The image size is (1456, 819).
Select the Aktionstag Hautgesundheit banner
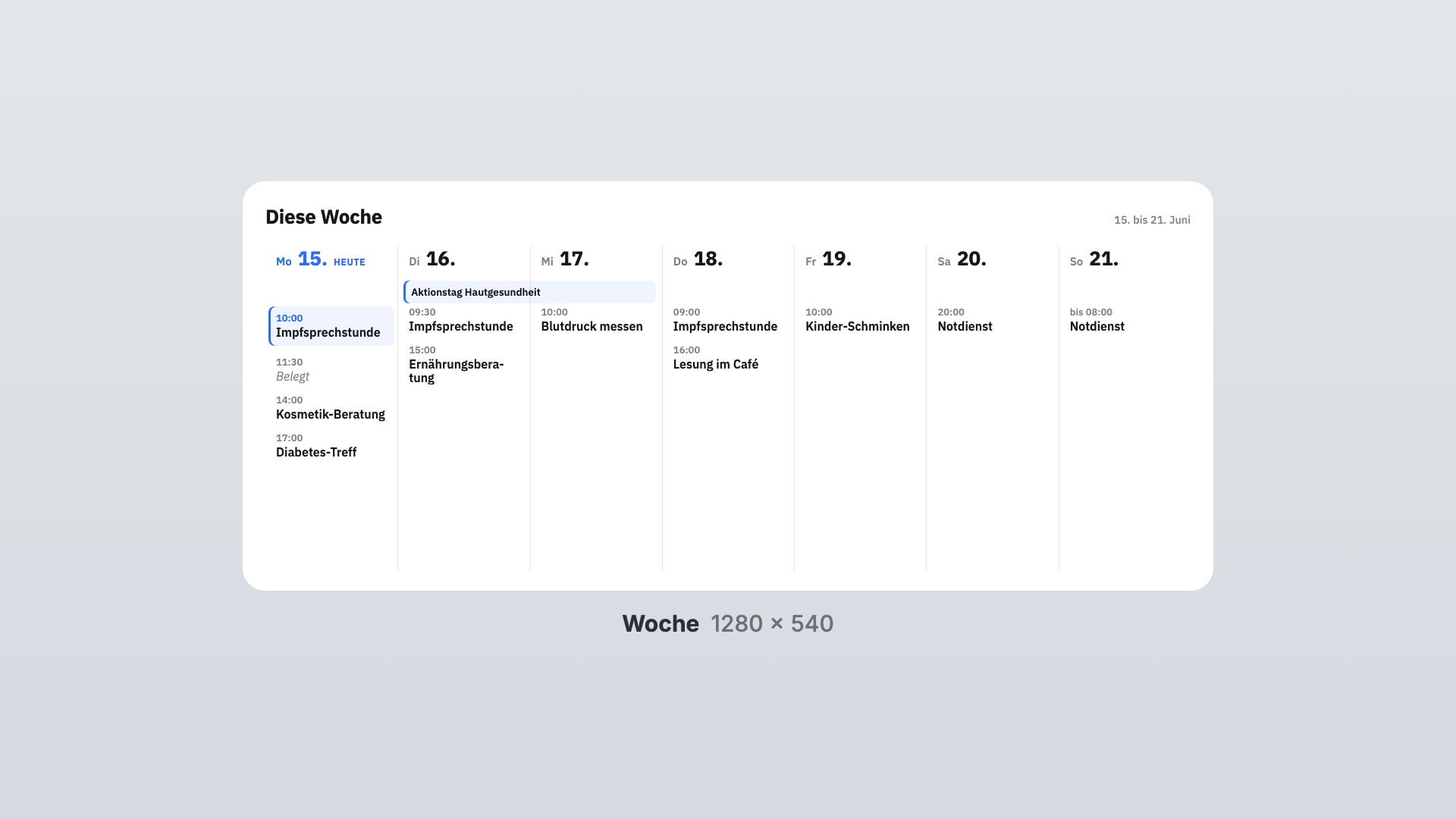tap(529, 292)
